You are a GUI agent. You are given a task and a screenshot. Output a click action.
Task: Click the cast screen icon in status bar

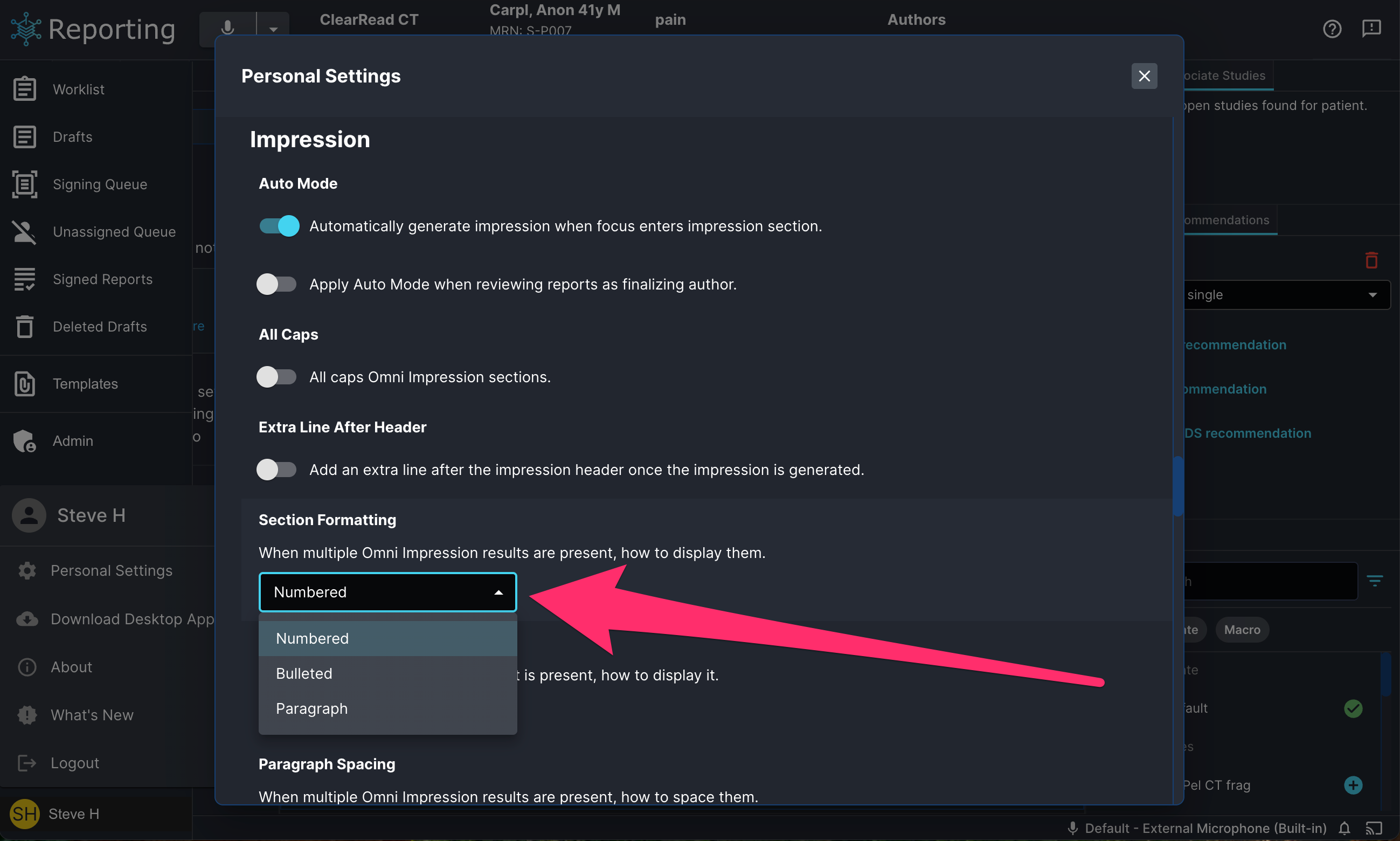(1374, 829)
